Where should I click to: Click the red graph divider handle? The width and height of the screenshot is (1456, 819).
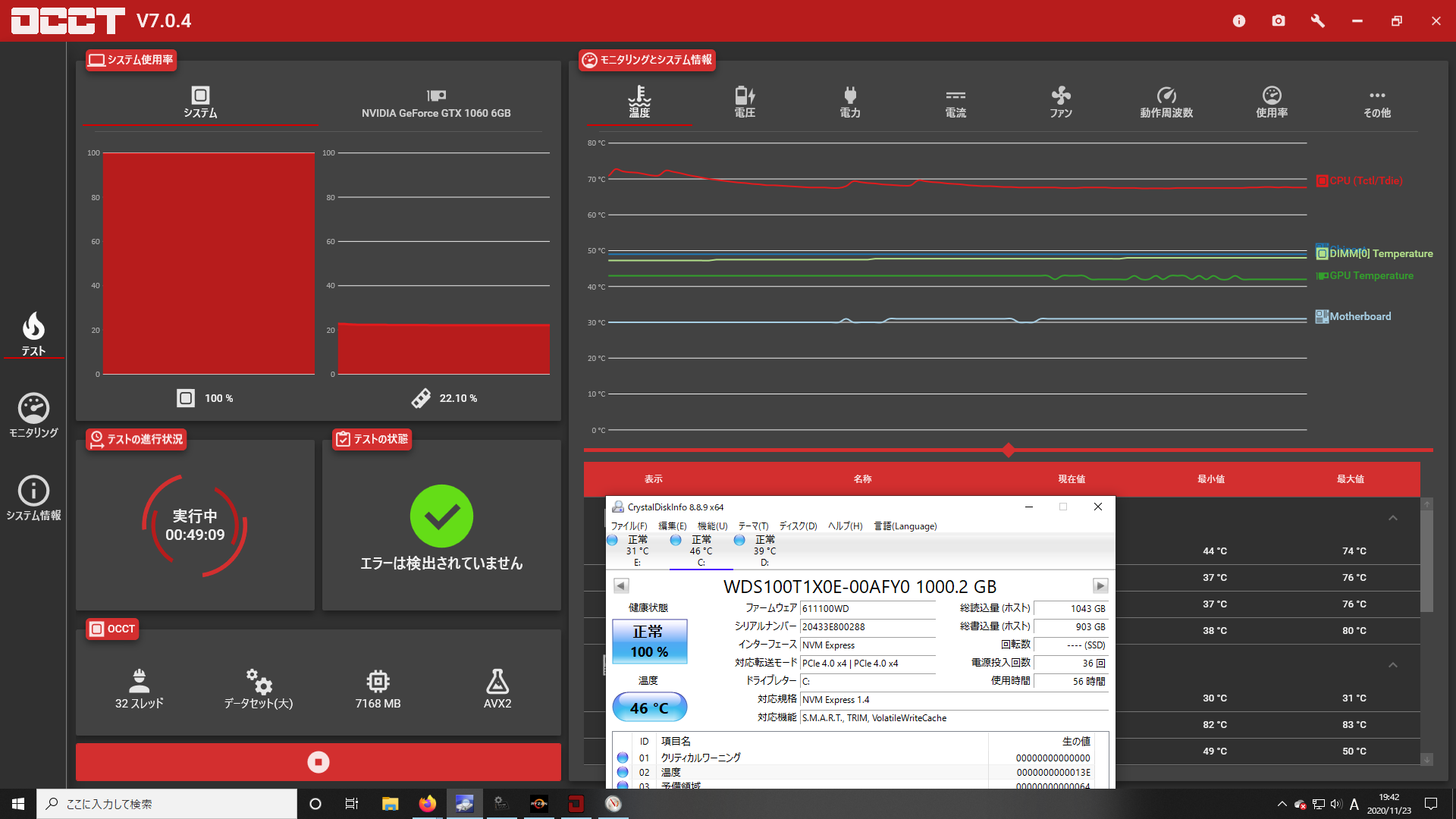[x=1009, y=450]
